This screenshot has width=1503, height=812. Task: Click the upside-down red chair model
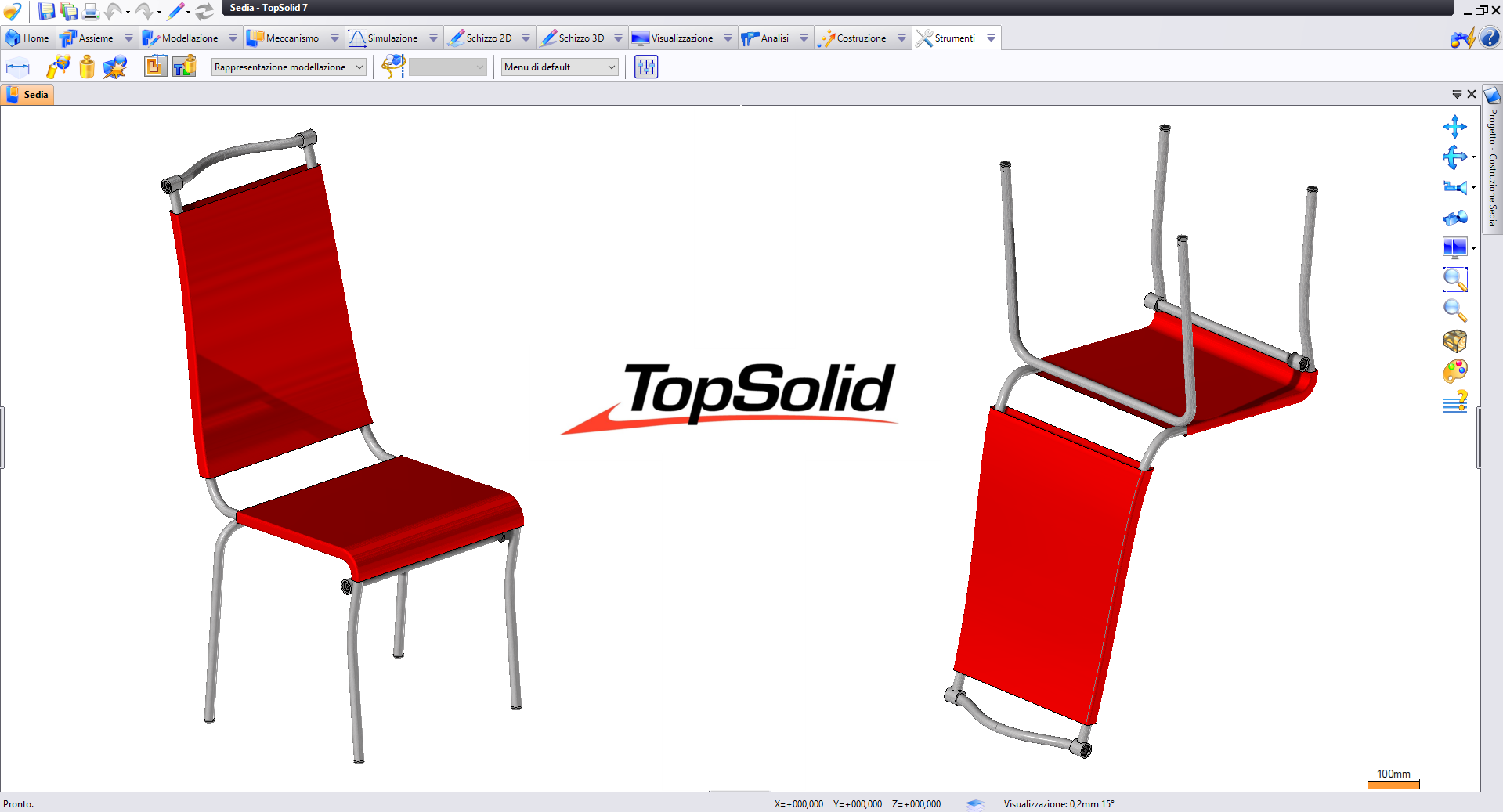click(x=1132, y=442)
